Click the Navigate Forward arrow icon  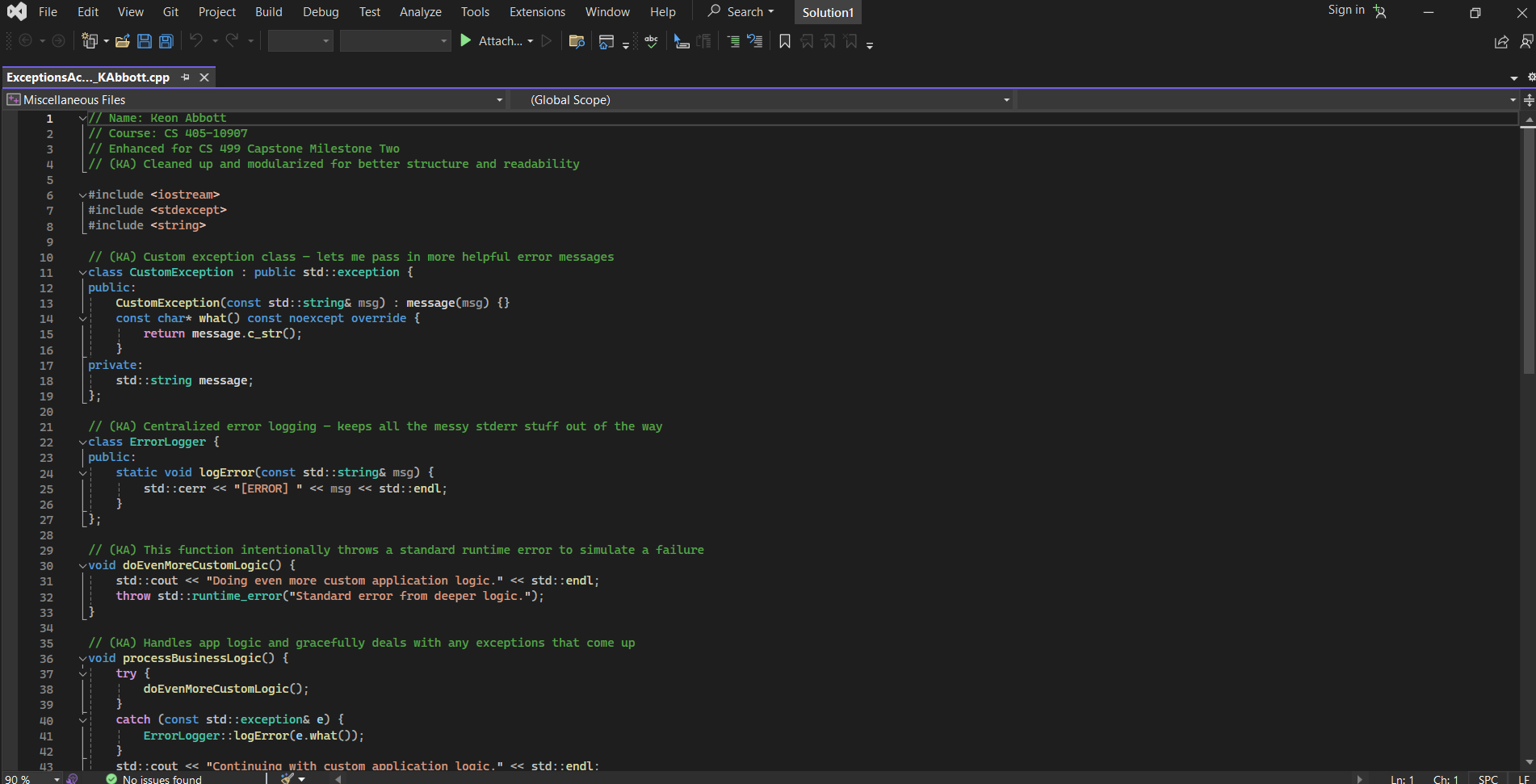pyautogui.click(x=58, y=40)
